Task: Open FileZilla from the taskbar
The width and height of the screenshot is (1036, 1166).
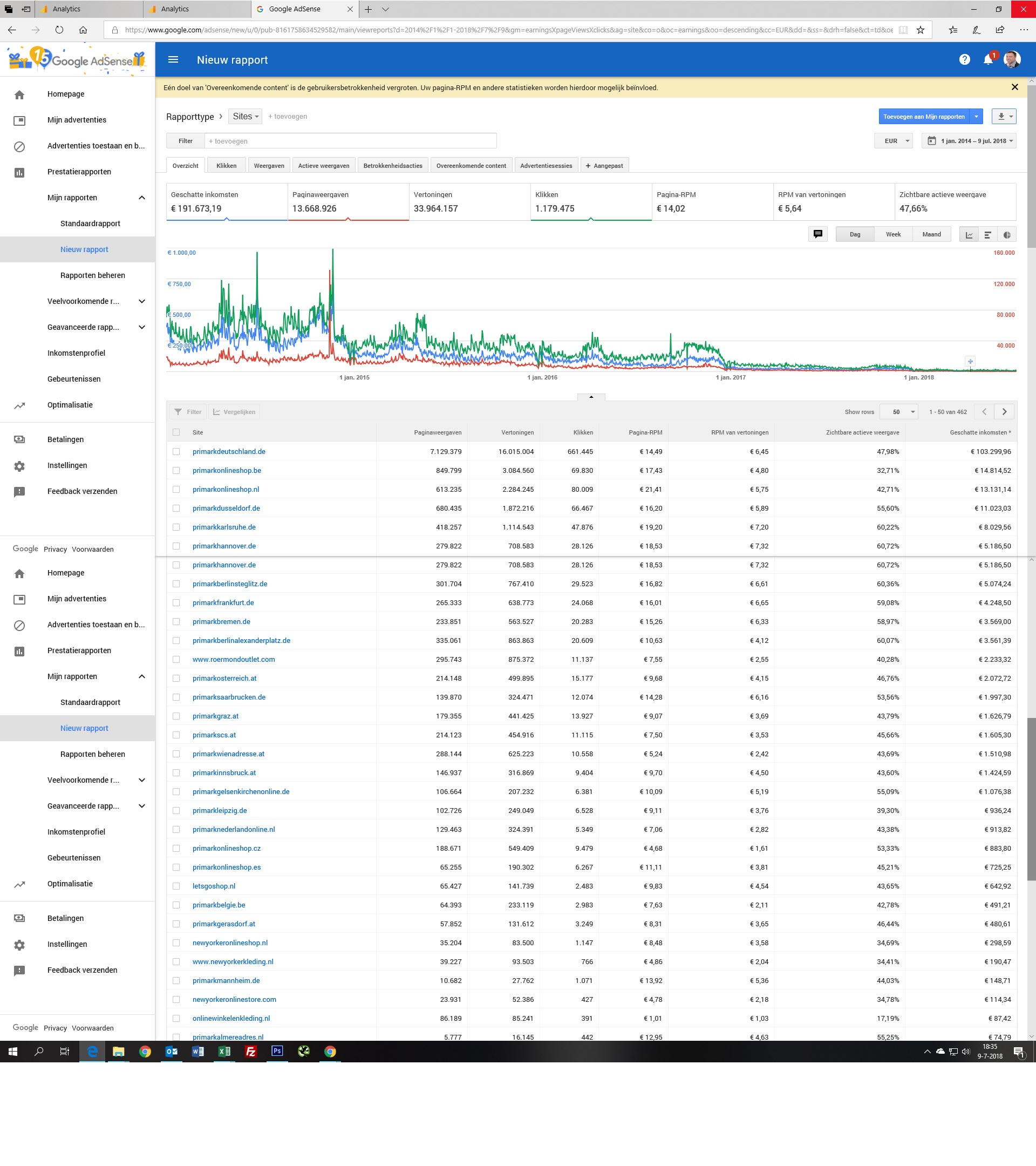Action: point(250,1052)
